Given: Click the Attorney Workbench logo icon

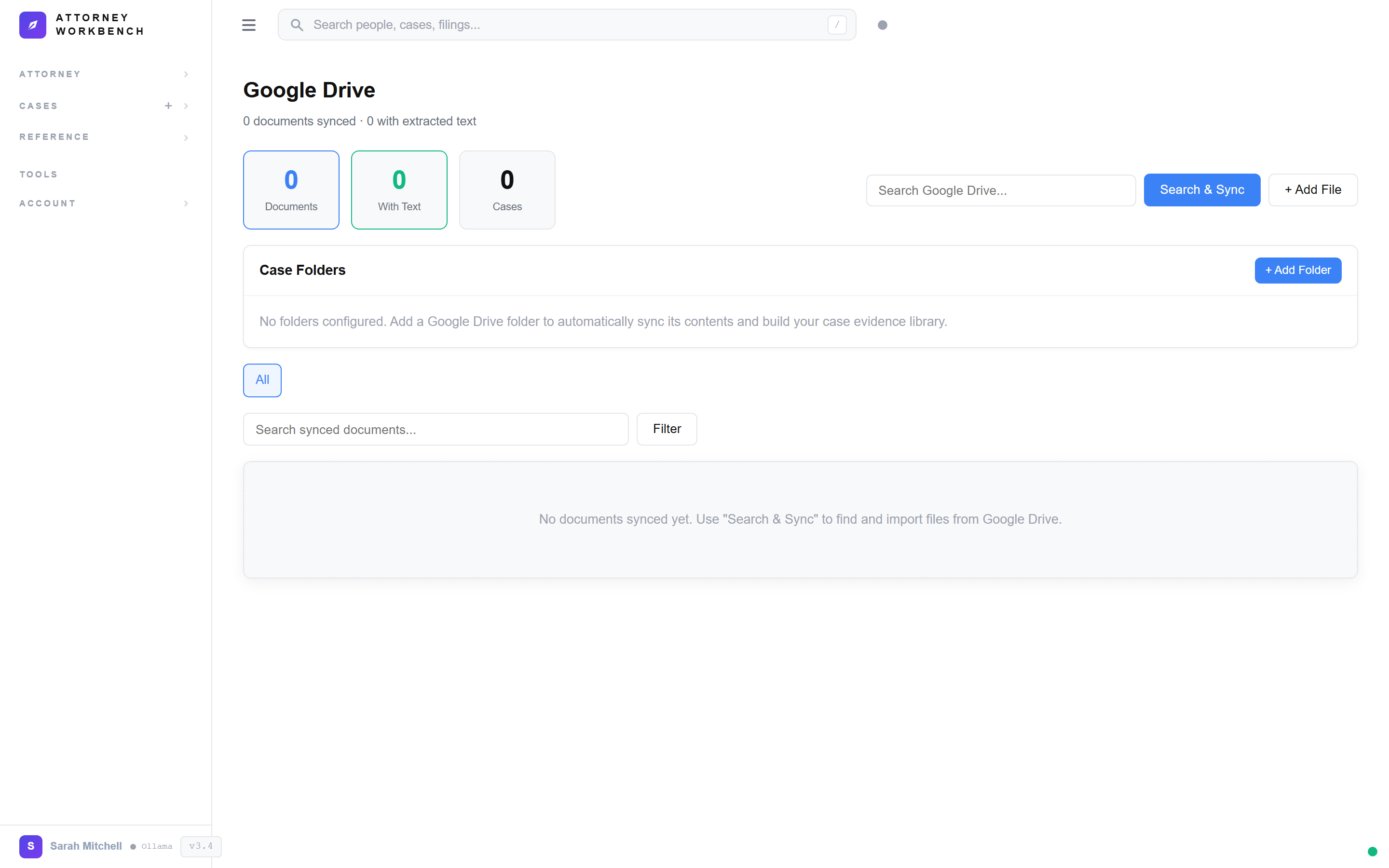Looking at the screenshot, I should tap(33, 25).
